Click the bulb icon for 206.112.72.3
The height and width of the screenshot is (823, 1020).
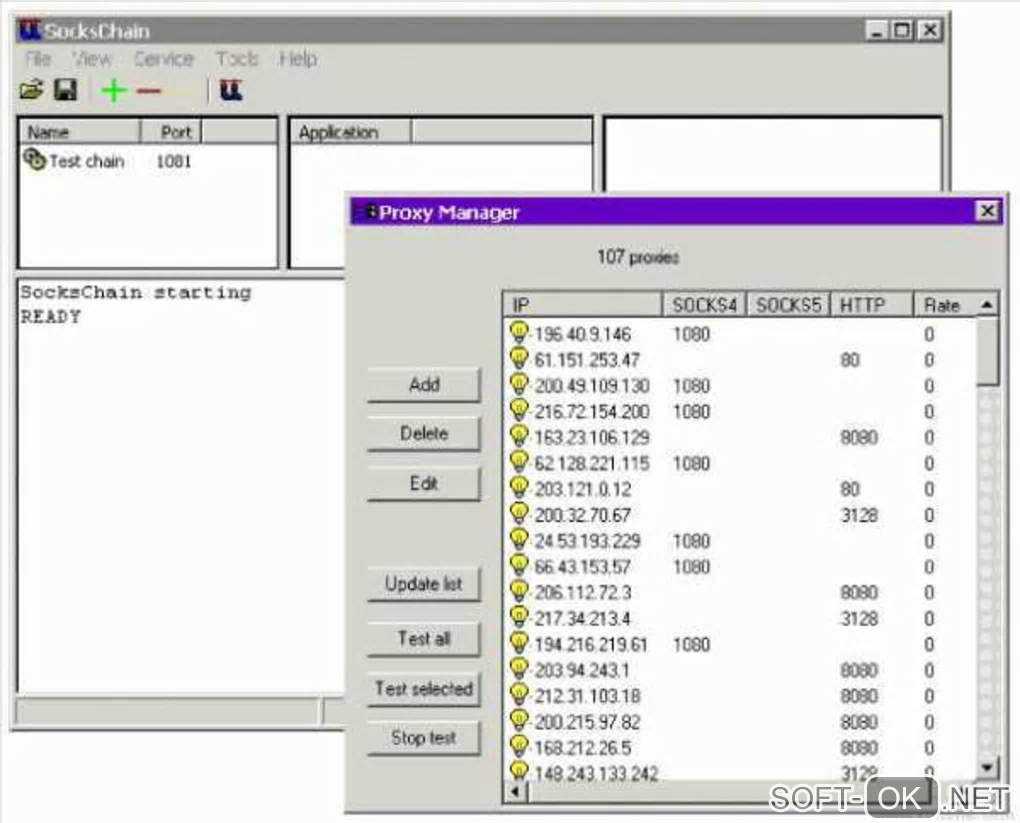click(519, 591)
